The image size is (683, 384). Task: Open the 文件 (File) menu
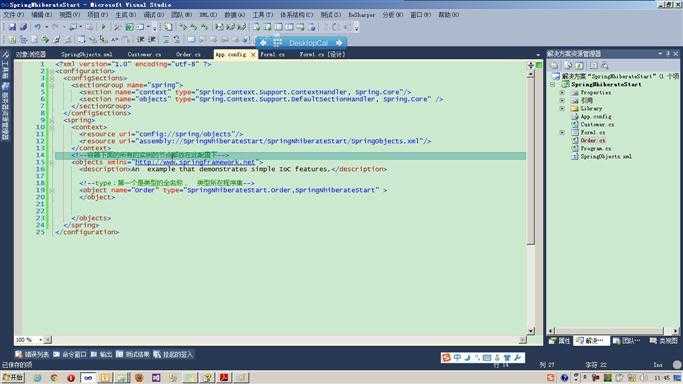13,15
